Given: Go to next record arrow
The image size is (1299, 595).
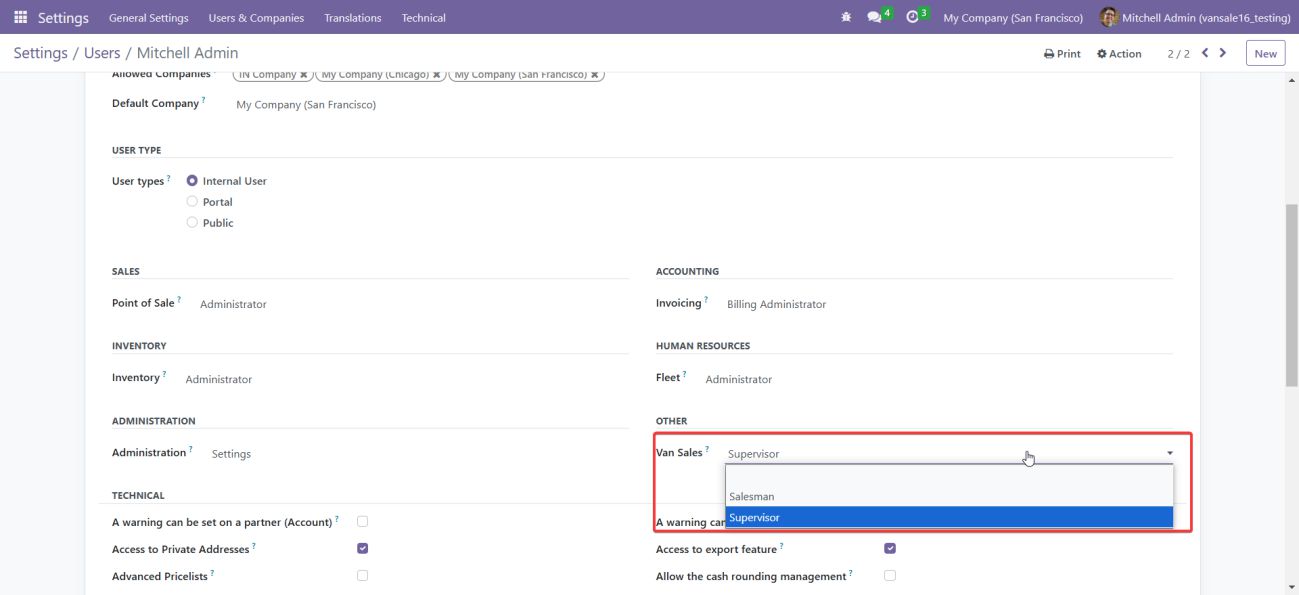Looking at the screenshot, I should click(1223, 53).
